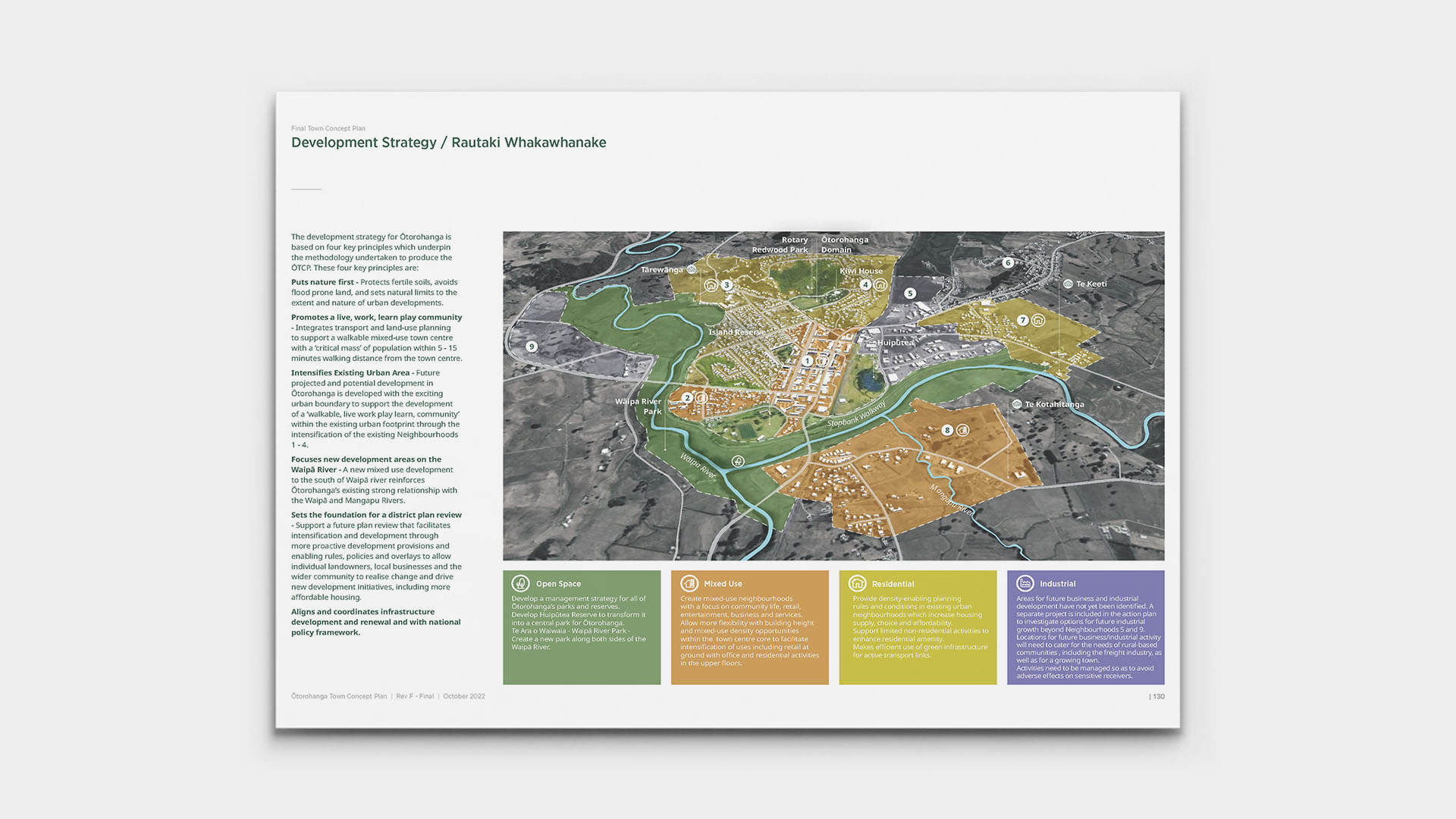Click the mixed use icon beside marker 1

(822, 361)
